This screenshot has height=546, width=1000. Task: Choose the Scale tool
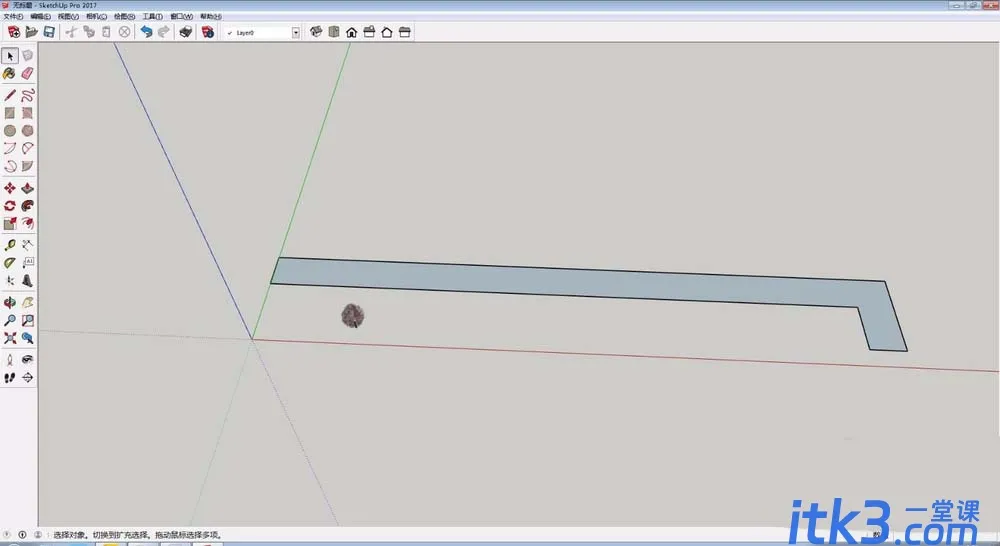pos(10,223)
